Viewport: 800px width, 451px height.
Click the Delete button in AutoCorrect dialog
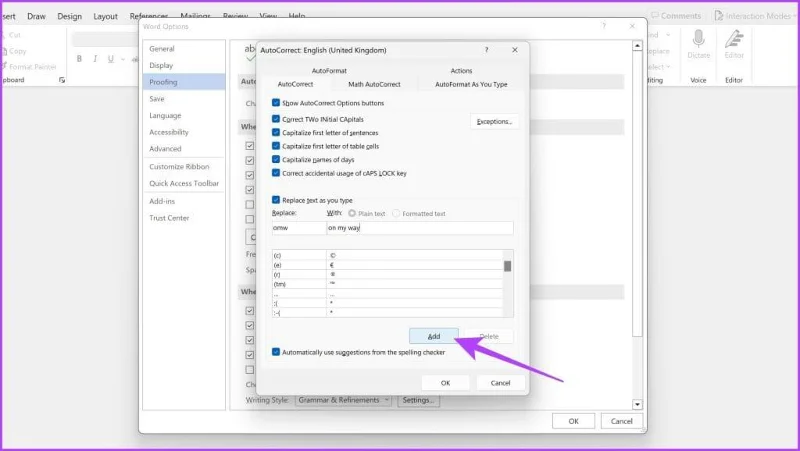[489, 336]
